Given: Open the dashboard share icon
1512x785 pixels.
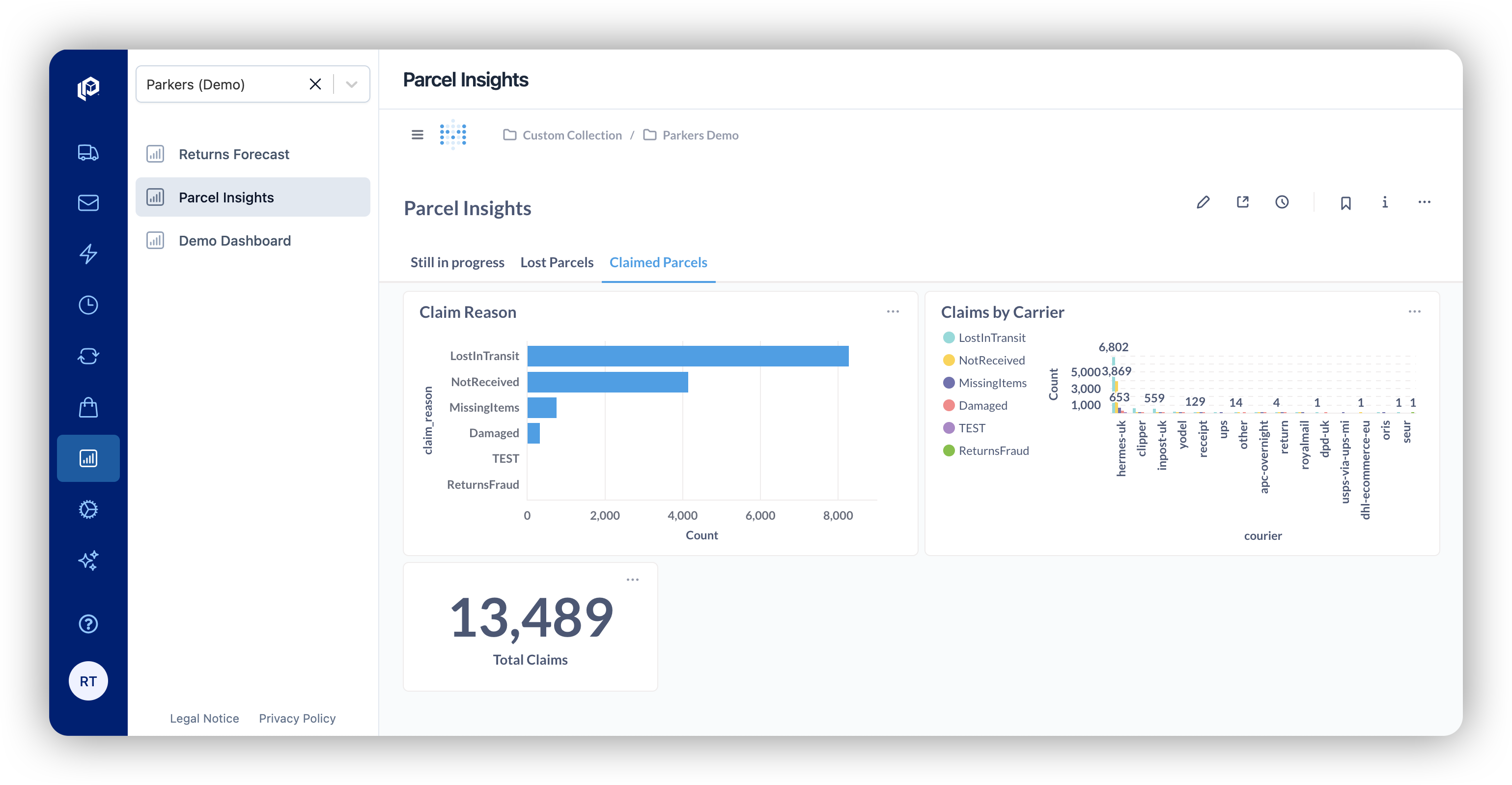Looking at the screenshot, I should (x=1243, y=202).
